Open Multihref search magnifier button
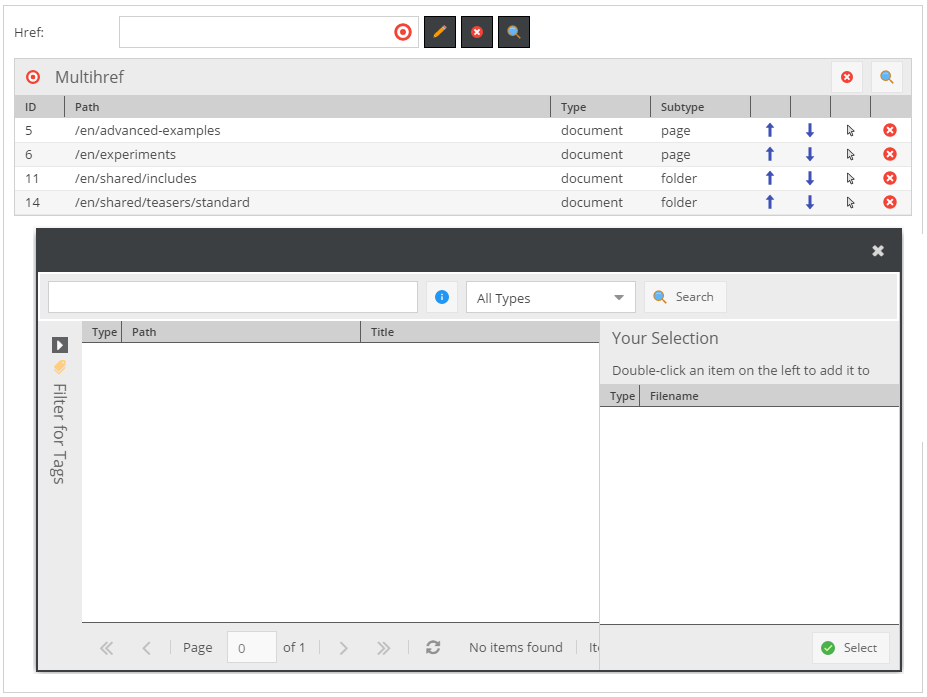 (x=886, y=77)
